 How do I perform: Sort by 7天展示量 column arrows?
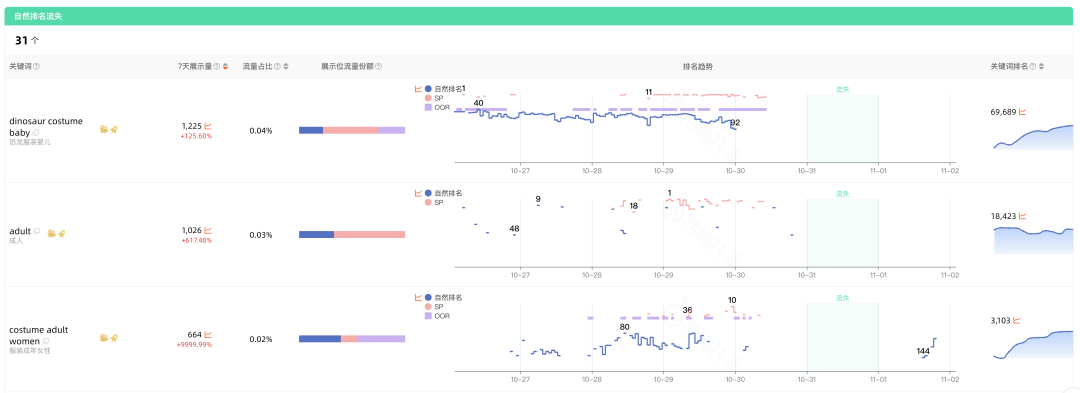coord(225,67)
